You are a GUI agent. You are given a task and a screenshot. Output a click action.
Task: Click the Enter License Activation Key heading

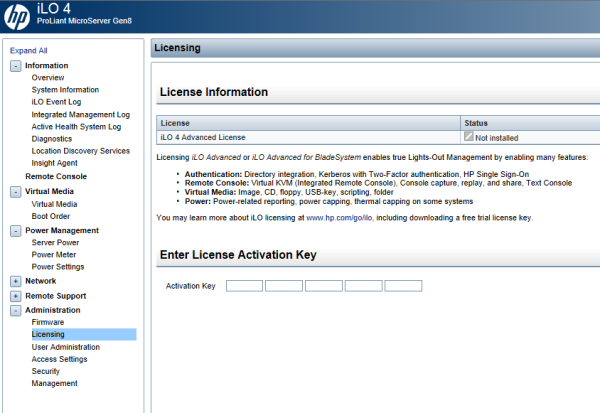[238, 255]
